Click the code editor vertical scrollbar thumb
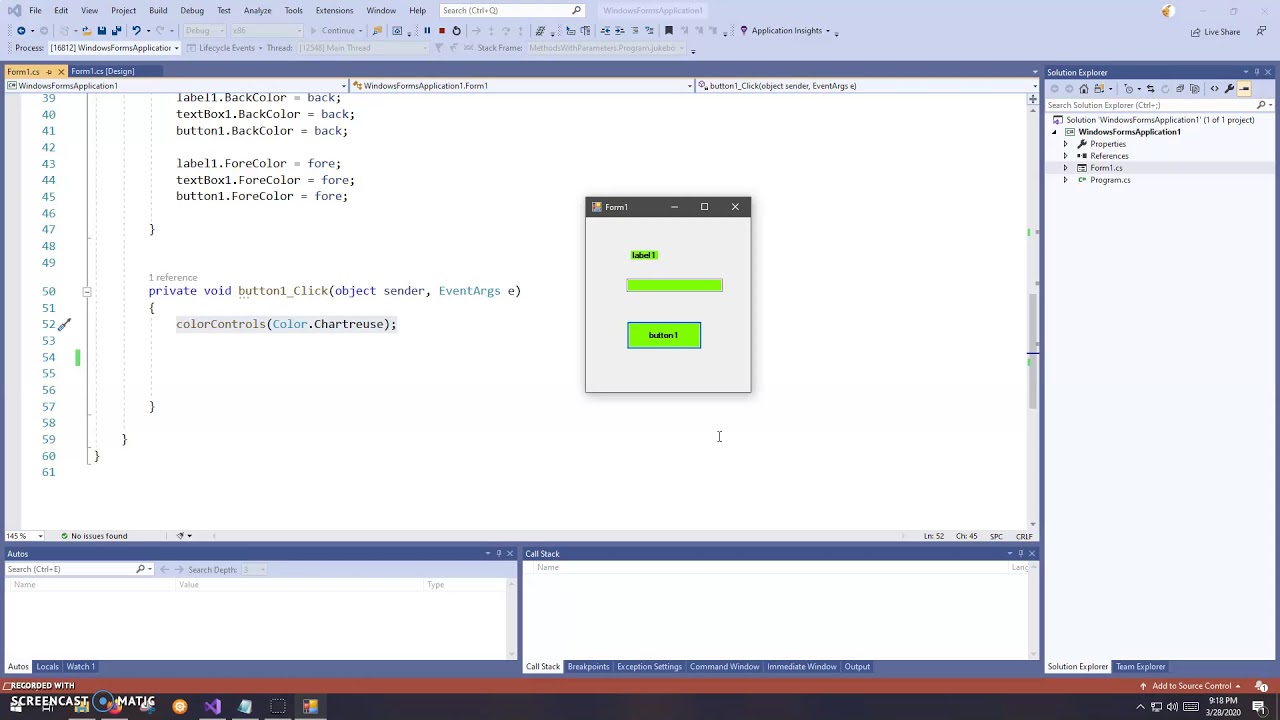This screenshot has height=720, width=1280. (x=1033, y=351)
